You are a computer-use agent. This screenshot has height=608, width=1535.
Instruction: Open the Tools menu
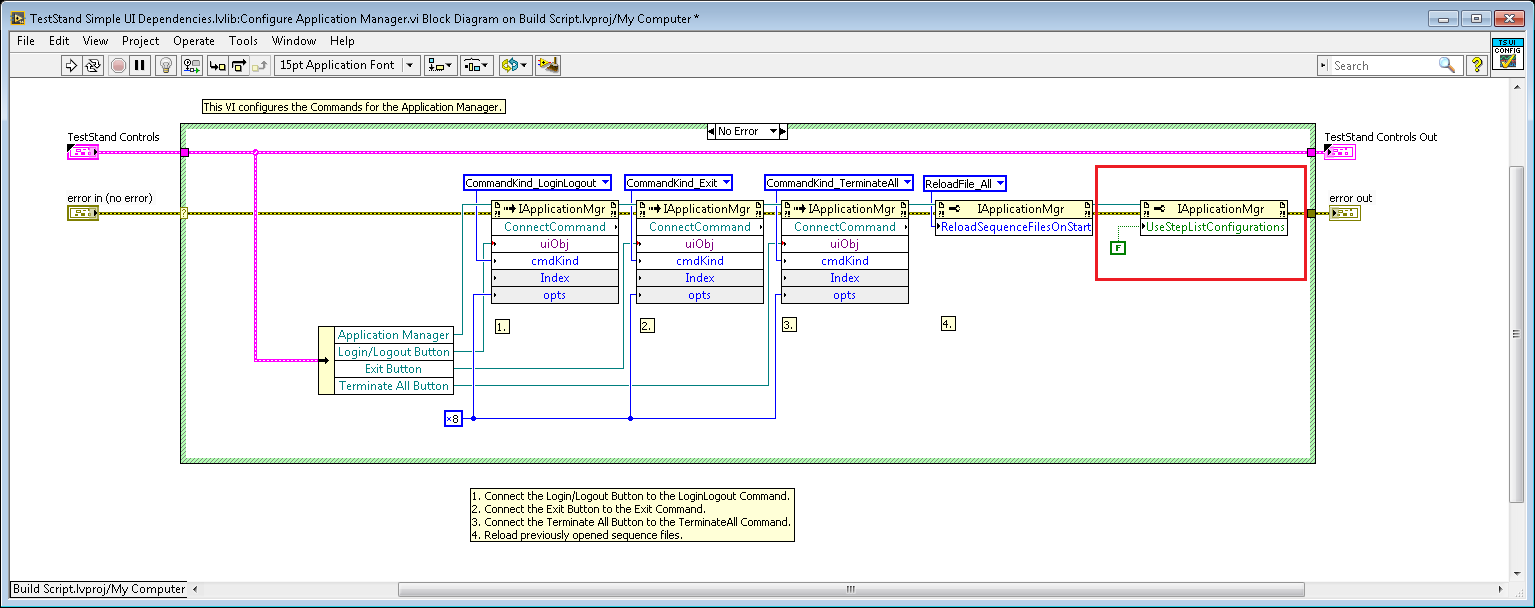coord(243,41)
